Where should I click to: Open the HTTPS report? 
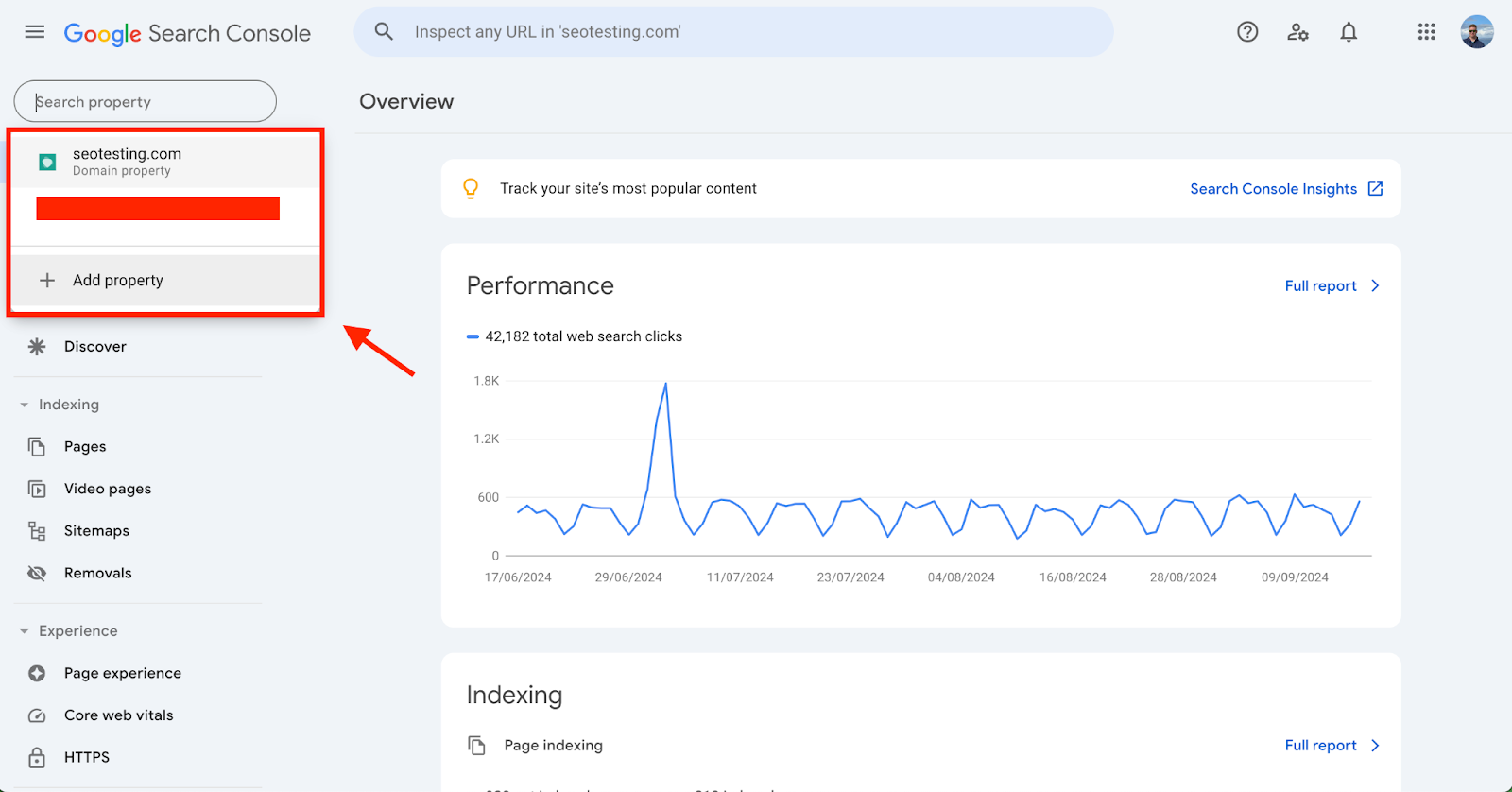[x=87, y=757]
